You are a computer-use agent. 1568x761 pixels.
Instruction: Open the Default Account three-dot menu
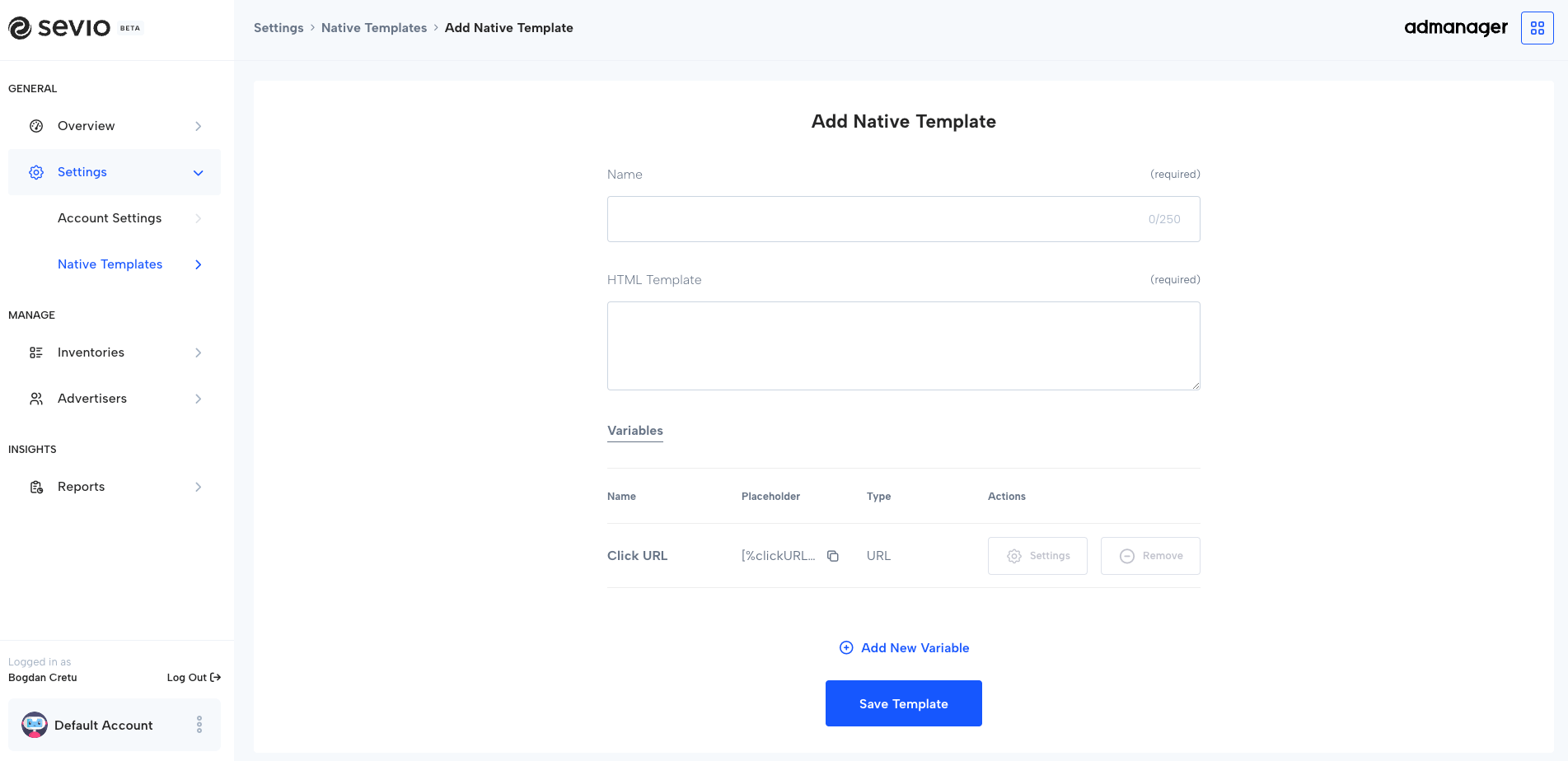click(x=199, y=725)
